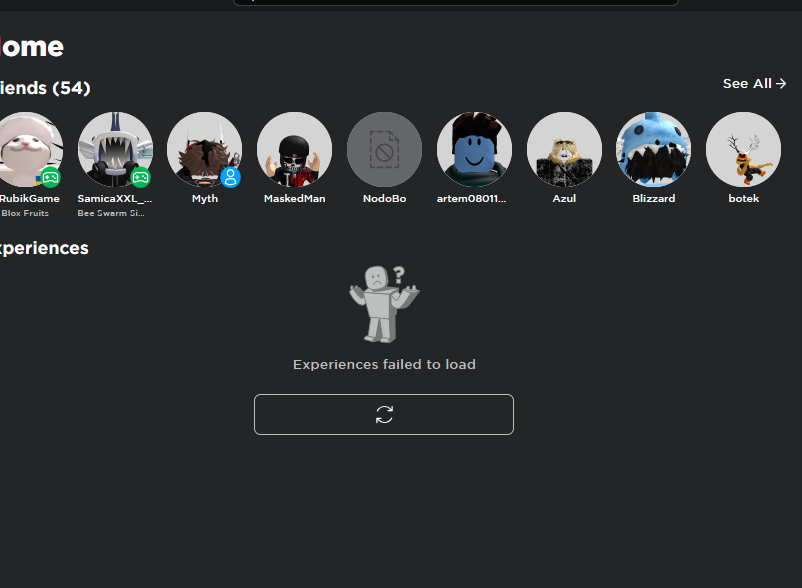Open botek's avatar thumbnail

tap(744, 149)
